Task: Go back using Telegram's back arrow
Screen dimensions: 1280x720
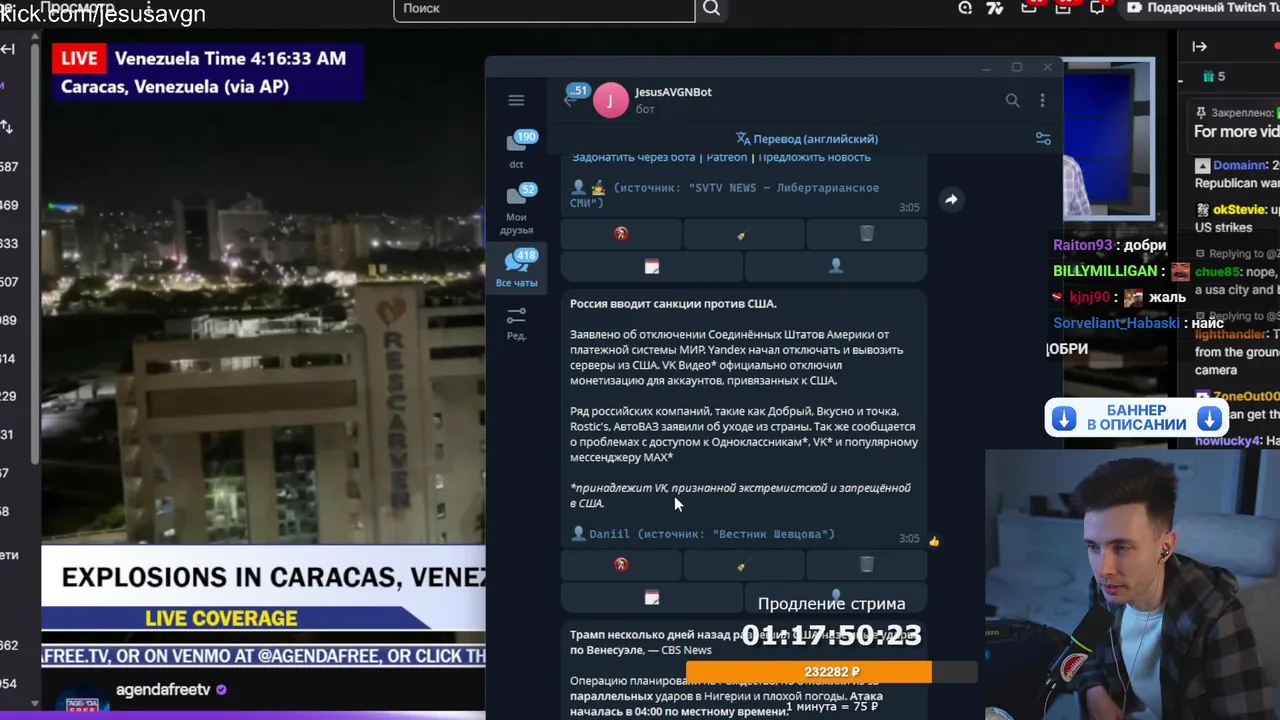Action: pyautogui.click(x=570, y=100)
